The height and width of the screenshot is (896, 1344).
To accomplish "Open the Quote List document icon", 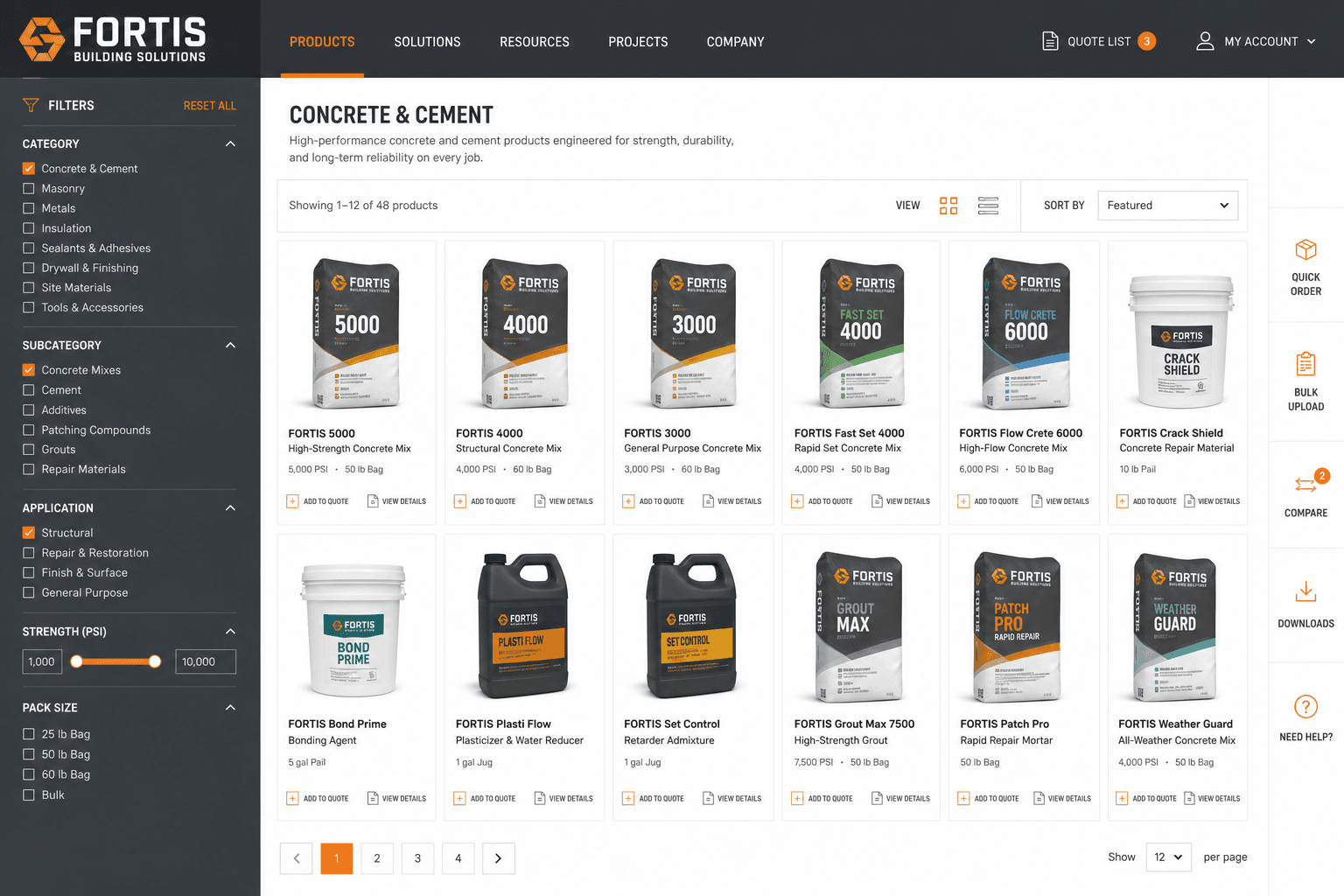I will (x=1050, y=41).
